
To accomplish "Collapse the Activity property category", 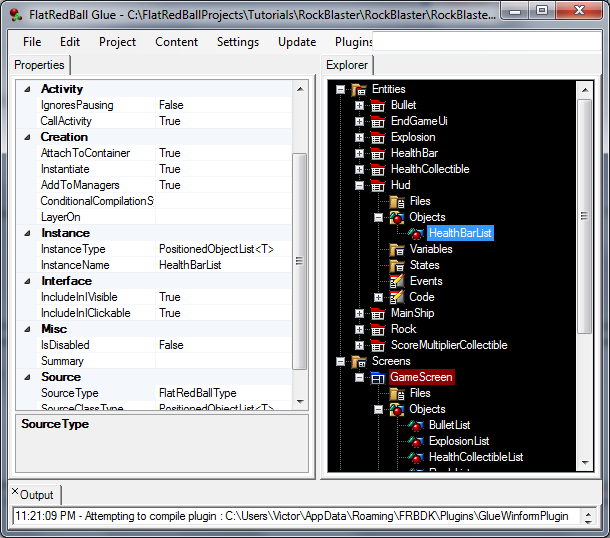I will 27,89.
